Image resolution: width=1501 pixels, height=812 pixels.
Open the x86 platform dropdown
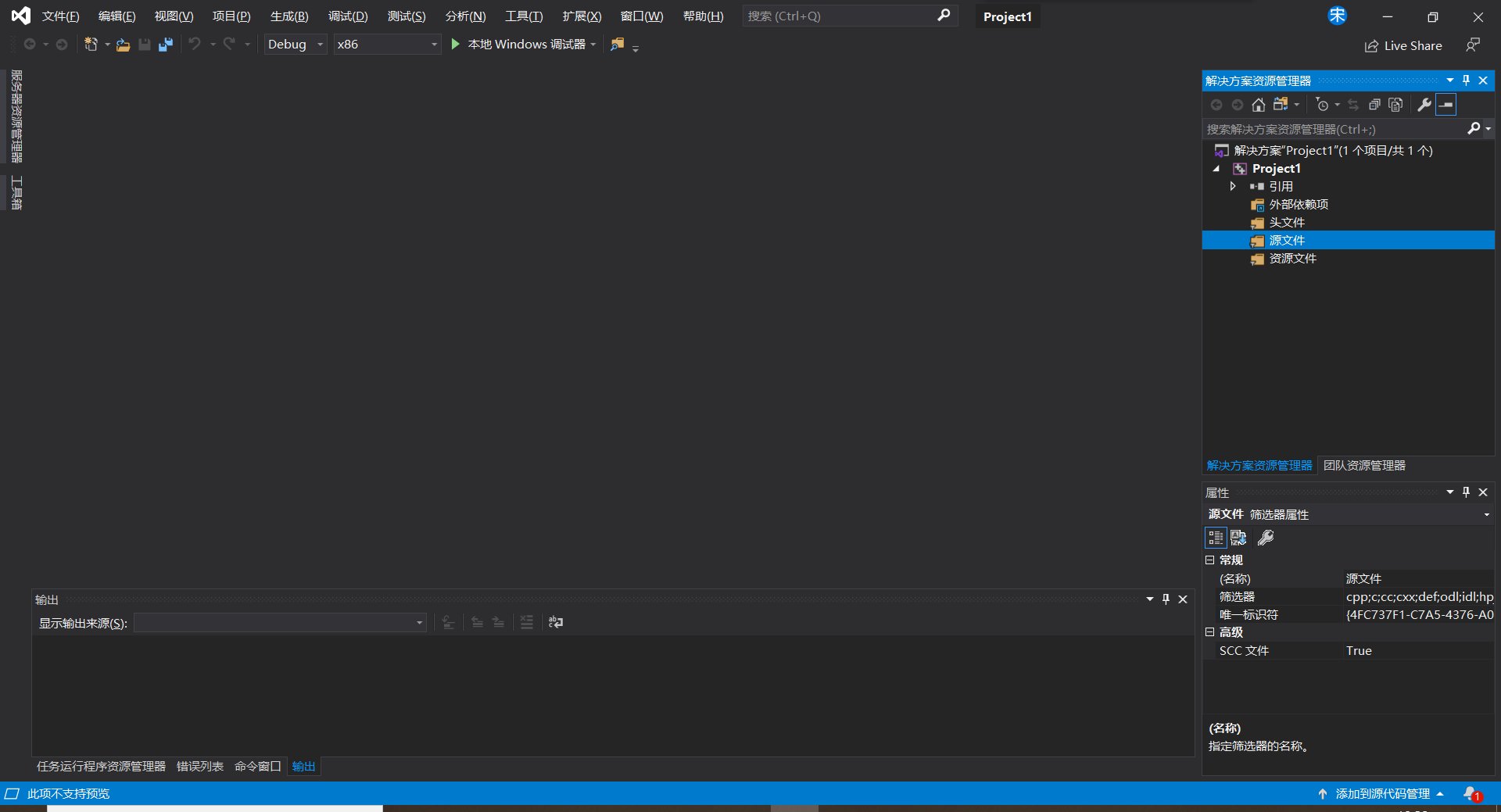coord(387,45)
